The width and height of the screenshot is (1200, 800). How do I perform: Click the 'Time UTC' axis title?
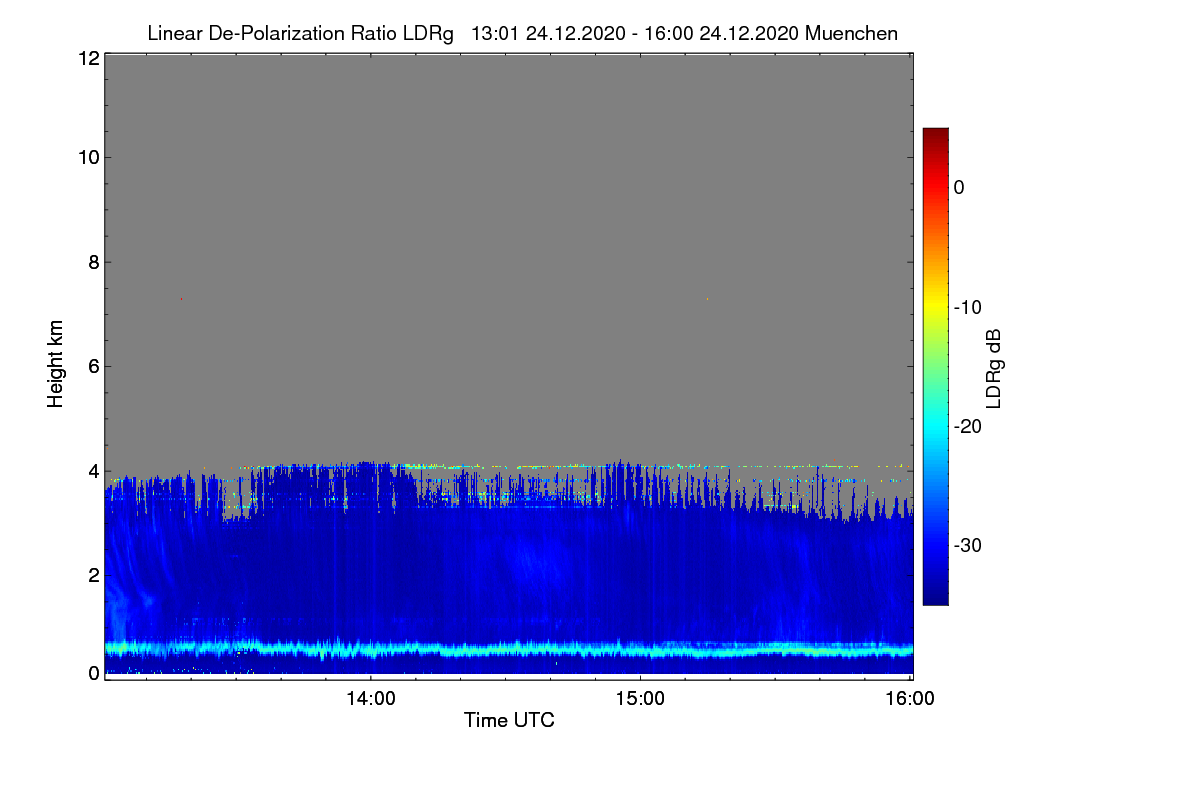[509, 720]
